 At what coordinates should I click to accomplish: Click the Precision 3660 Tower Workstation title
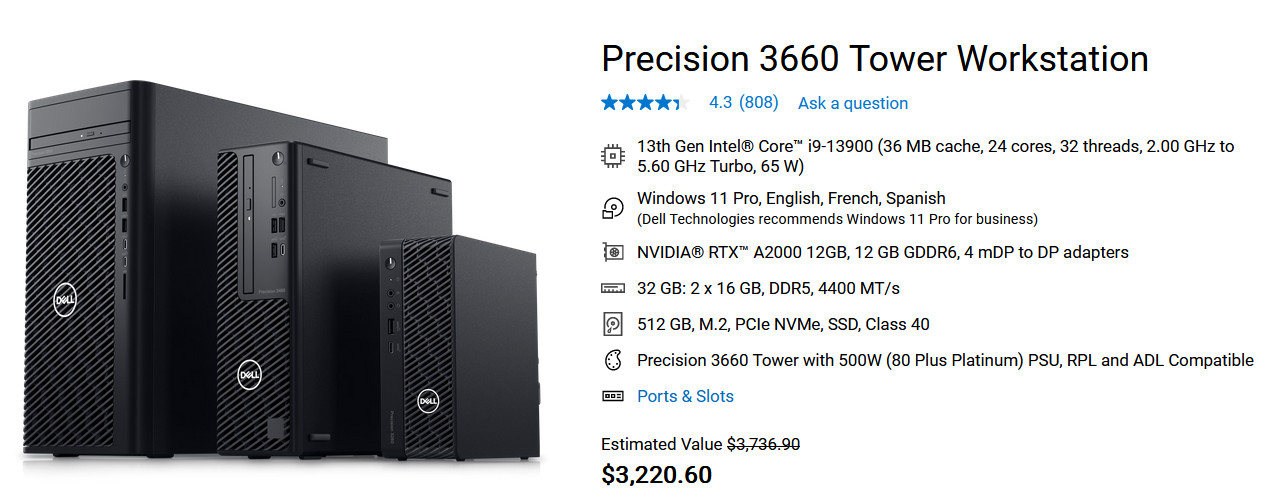pyautogui.click(x=875, y=58)
